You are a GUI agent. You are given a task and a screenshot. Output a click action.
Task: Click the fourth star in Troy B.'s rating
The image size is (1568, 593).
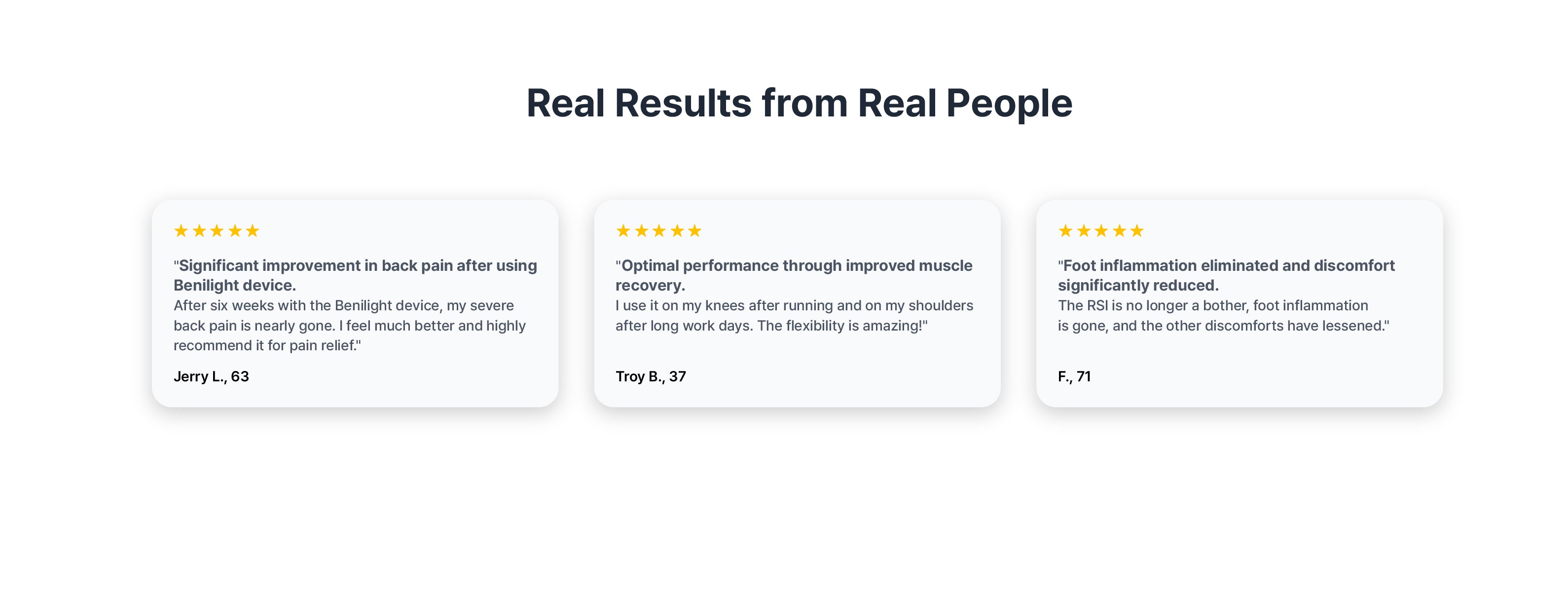point(677,231)
